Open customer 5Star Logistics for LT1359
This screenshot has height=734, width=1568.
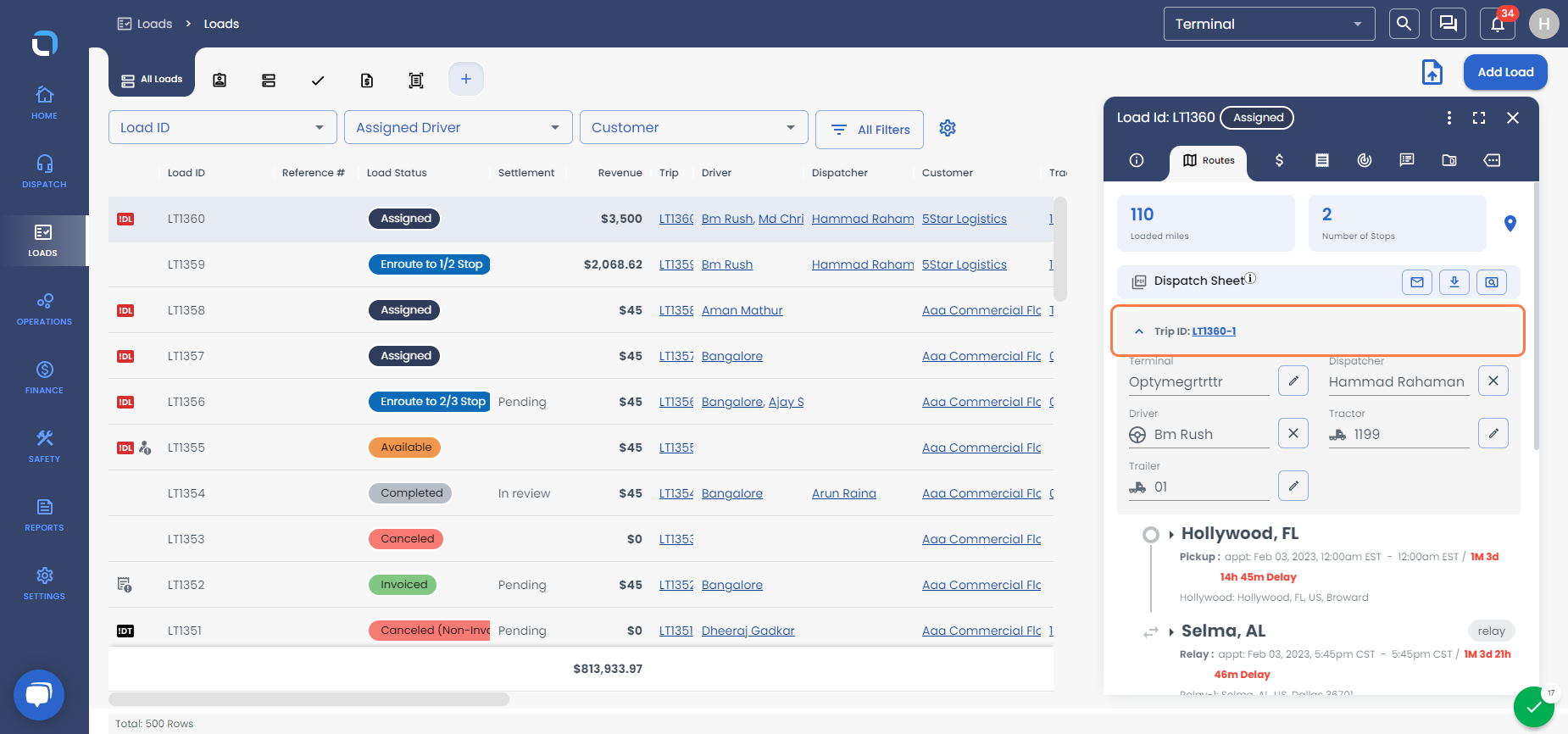click(965, 264)
